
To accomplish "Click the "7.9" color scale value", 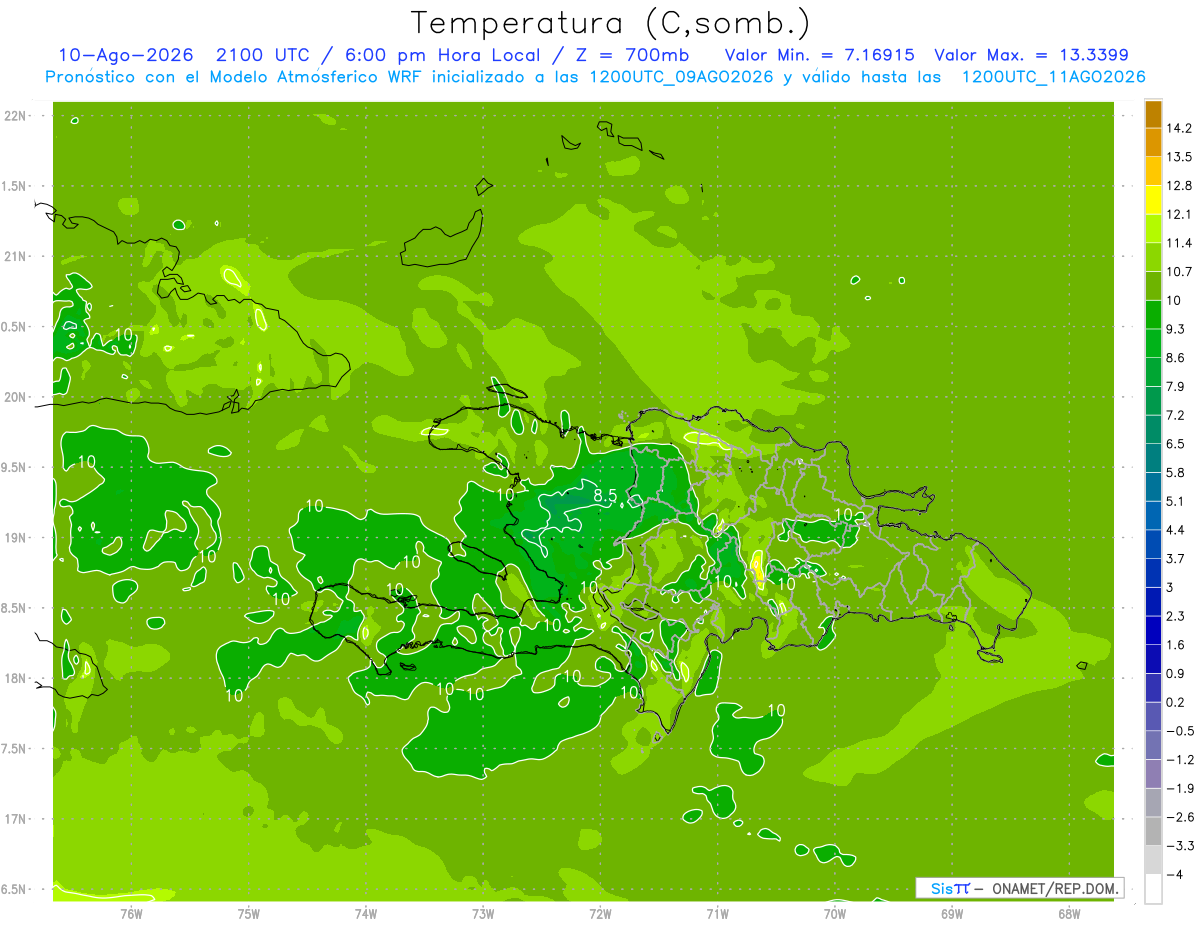I will coord(1176,386).
